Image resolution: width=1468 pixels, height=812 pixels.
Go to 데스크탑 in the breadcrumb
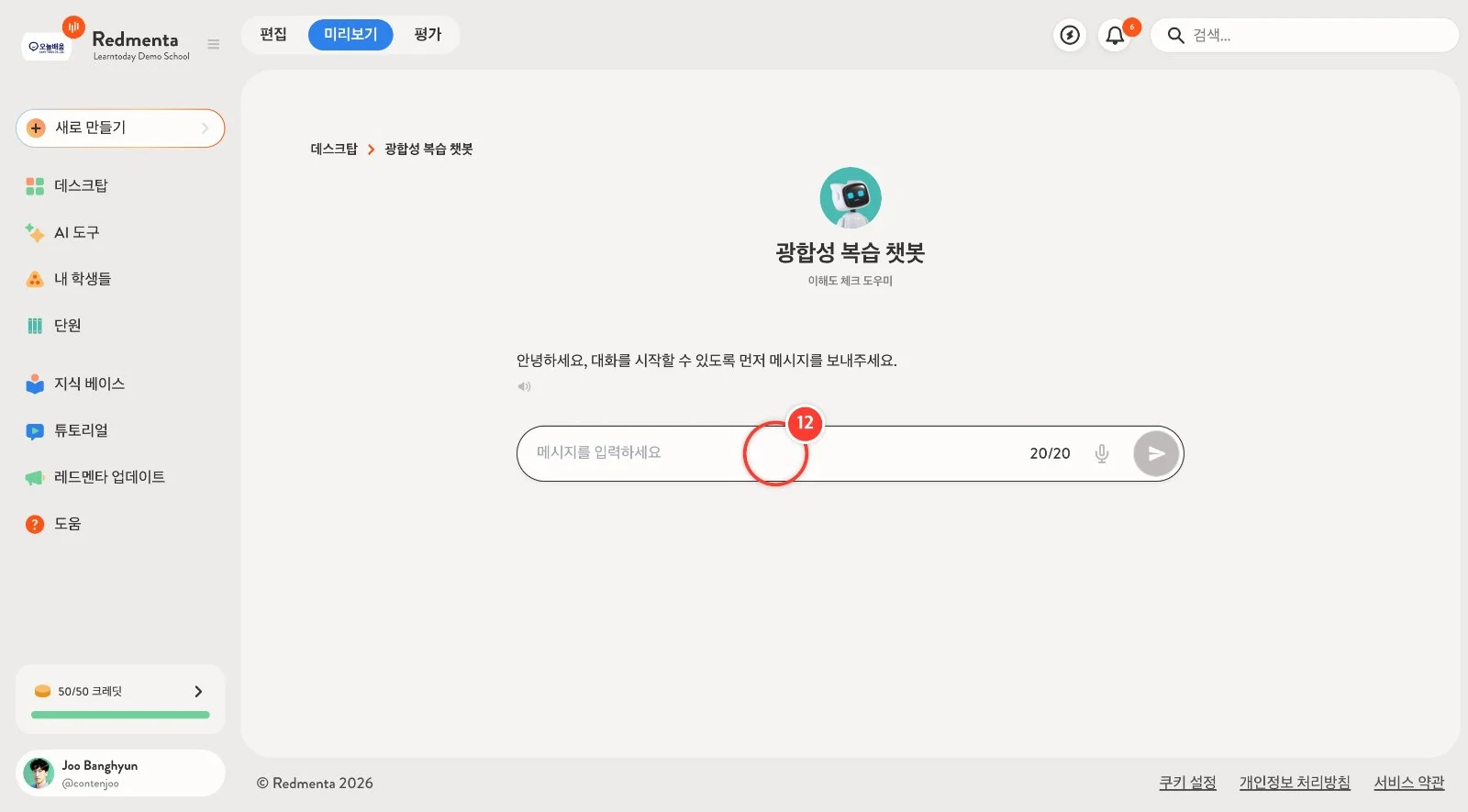[334, 149]
